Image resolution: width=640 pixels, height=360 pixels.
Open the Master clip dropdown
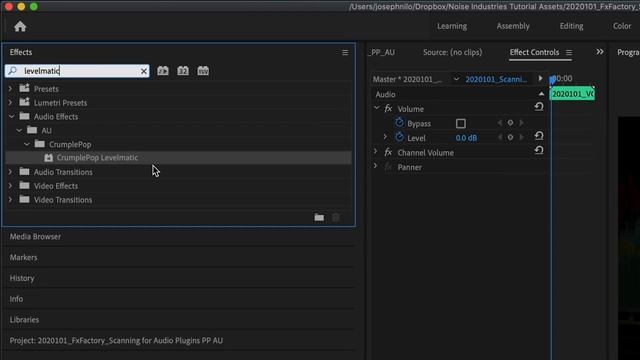pos(456,79)
